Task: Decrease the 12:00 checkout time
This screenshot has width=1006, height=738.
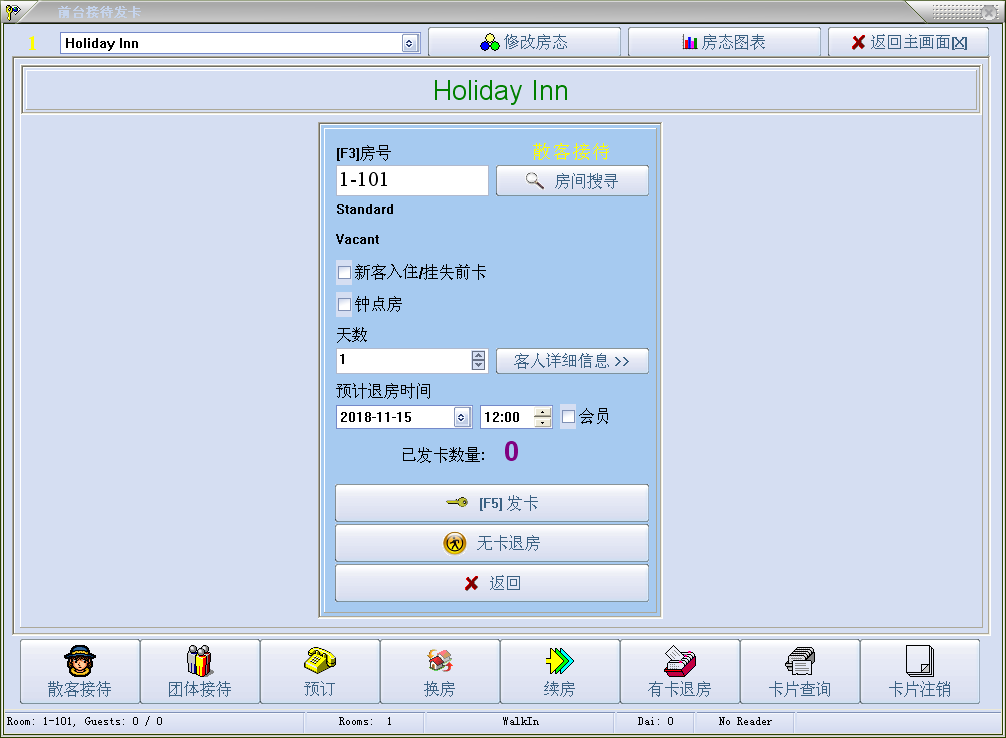Action: pyautogui.click(x=543, y=422)
